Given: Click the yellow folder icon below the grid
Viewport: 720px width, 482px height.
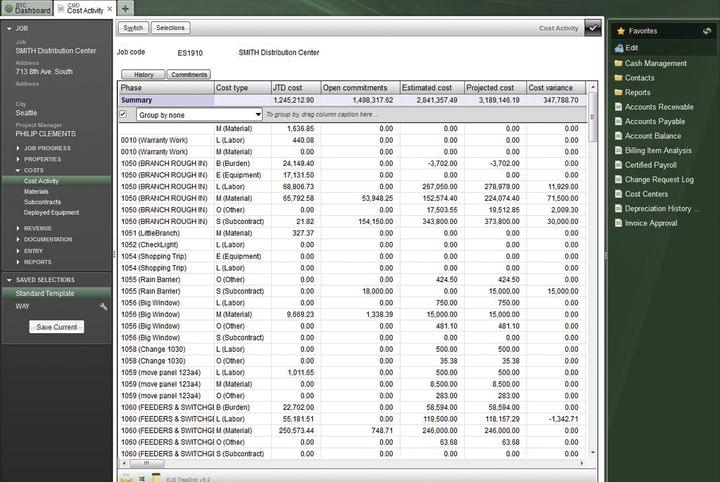Looking at the screenshot, I should (x=126, y=478).
